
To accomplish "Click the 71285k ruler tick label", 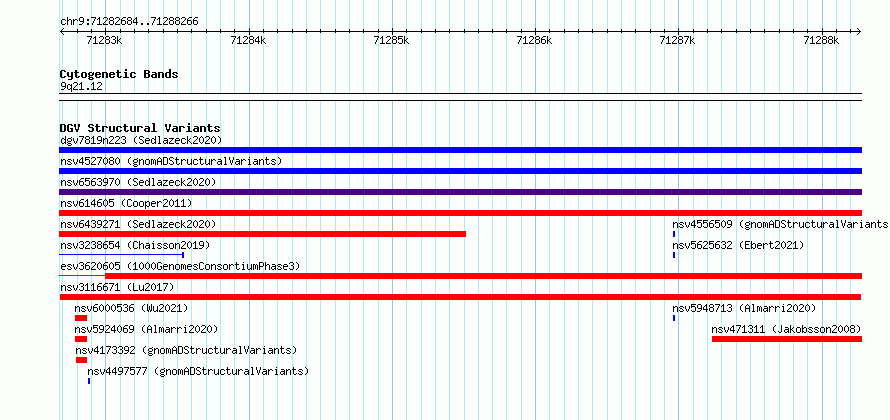I will click(x=392, y=40).
